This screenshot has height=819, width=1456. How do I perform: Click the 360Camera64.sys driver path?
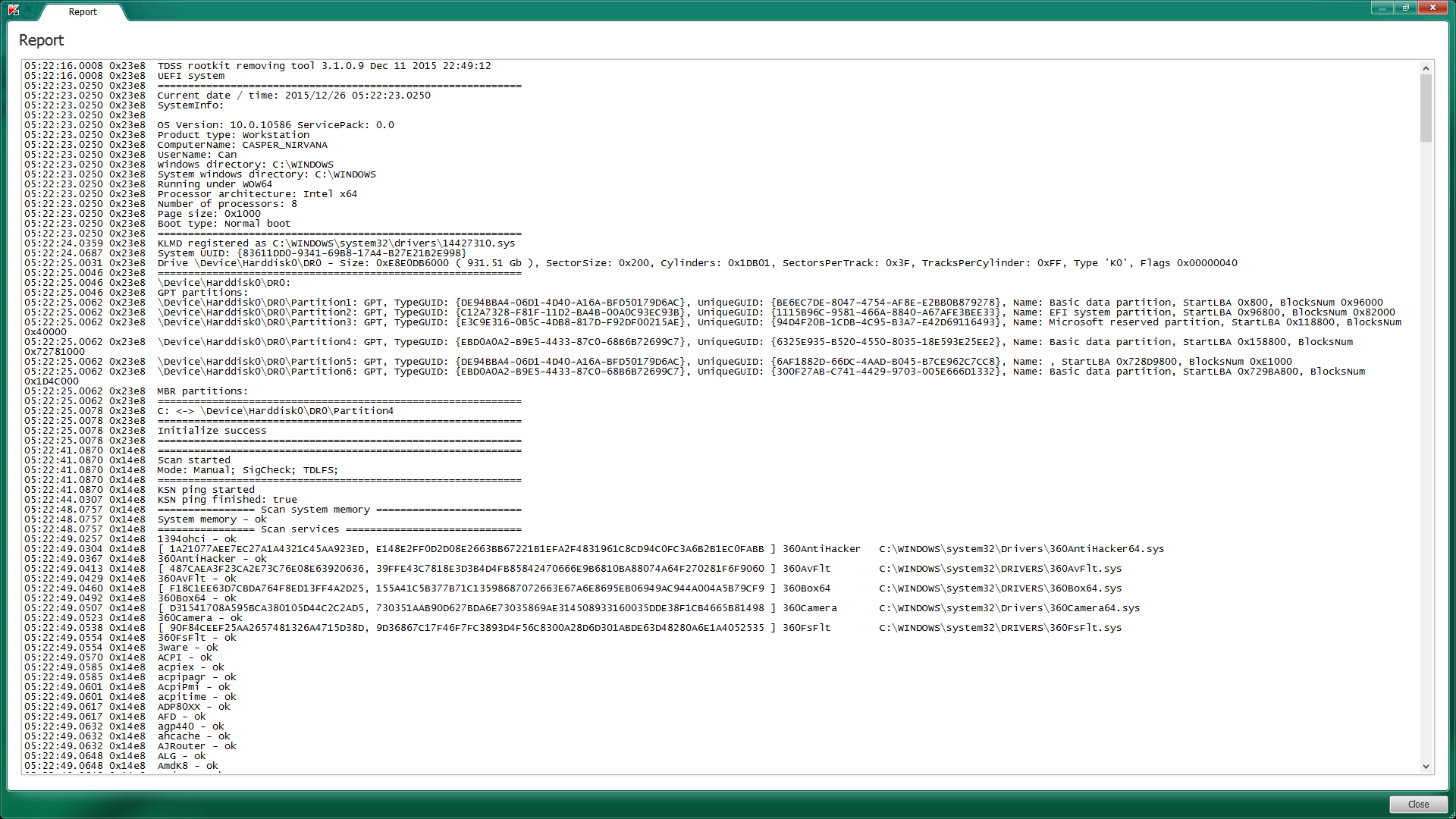pyautogui.click(x=1009, y=608)
